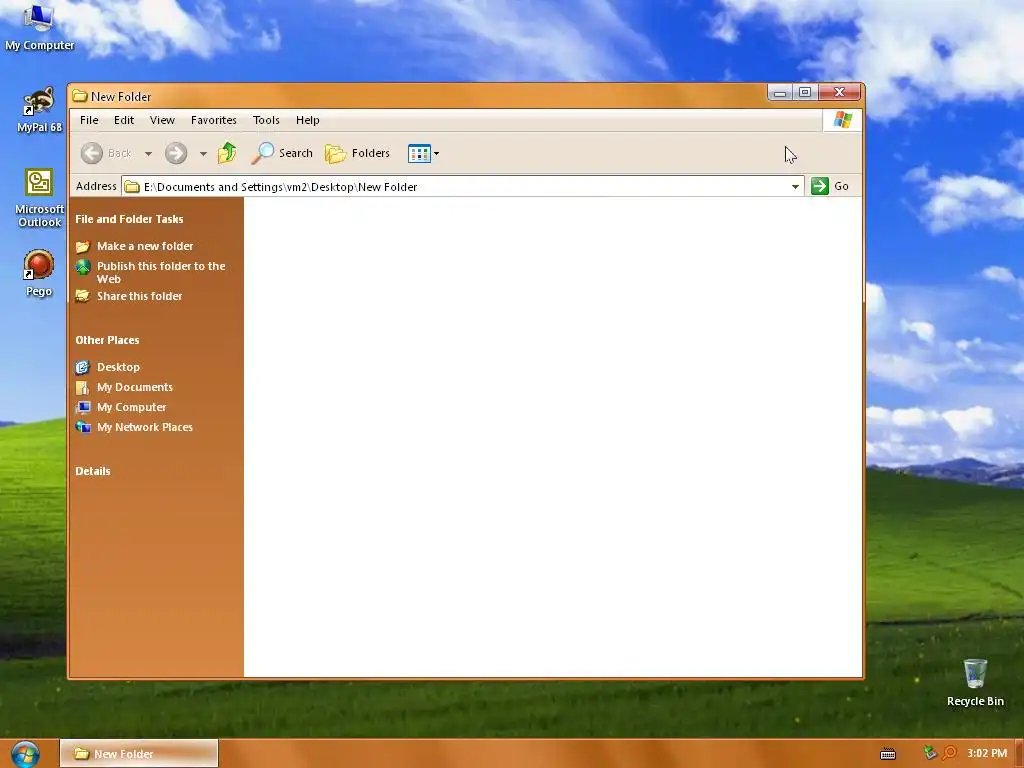Select the My Computer desktop icon
The image size is (1024, 768).
click(39, 27)
